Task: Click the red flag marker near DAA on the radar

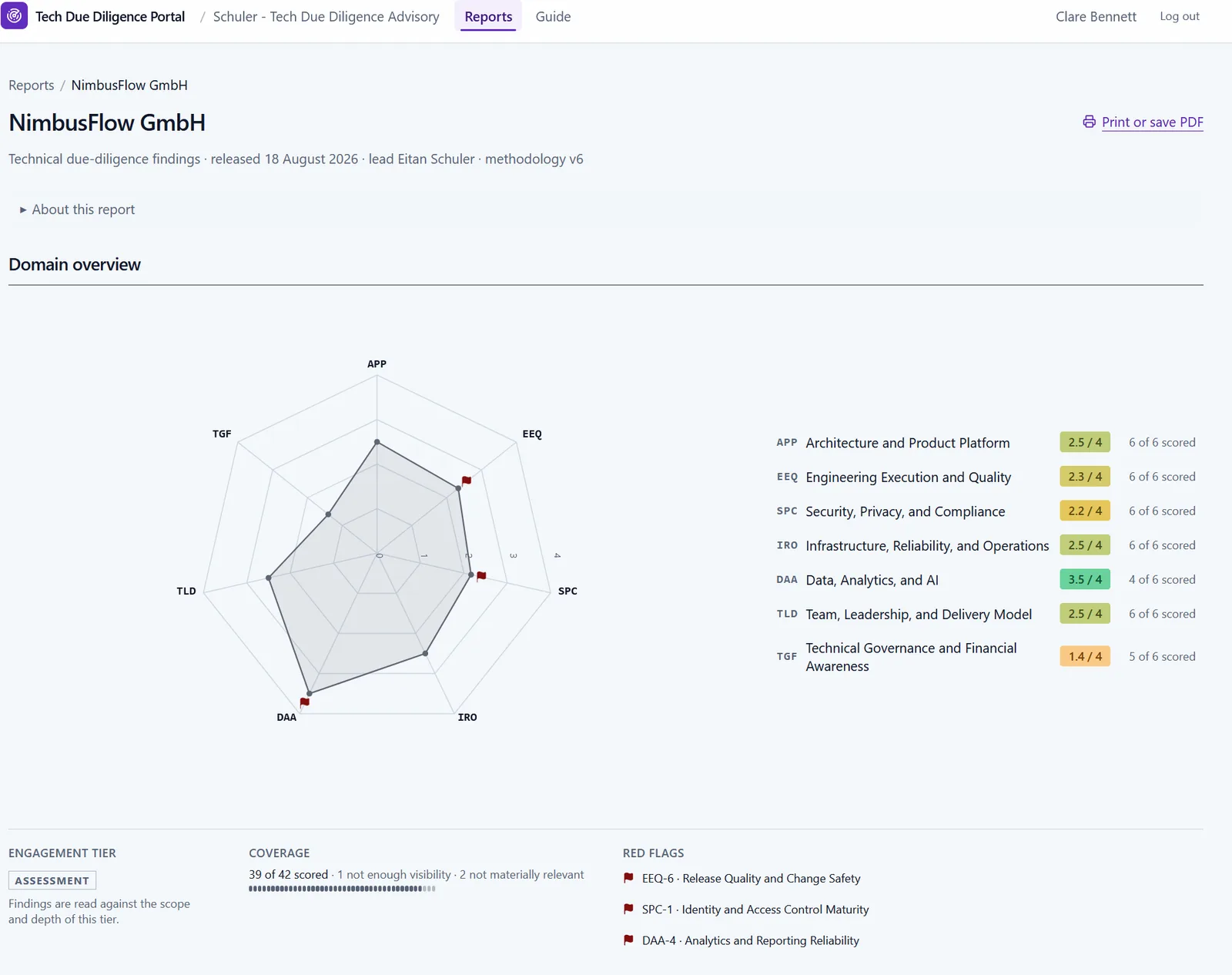Action: pyautogui.click(x=305, y=702)
